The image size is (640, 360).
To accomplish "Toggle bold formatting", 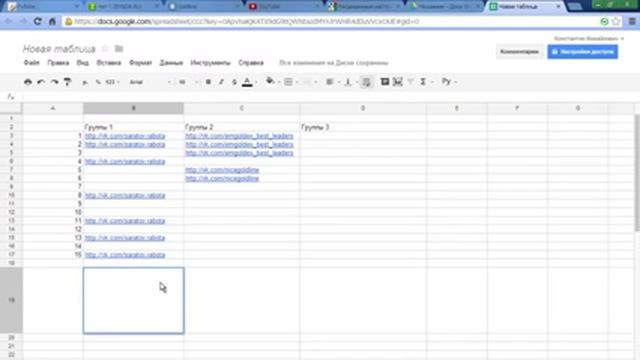I will (x=208, y=82).
